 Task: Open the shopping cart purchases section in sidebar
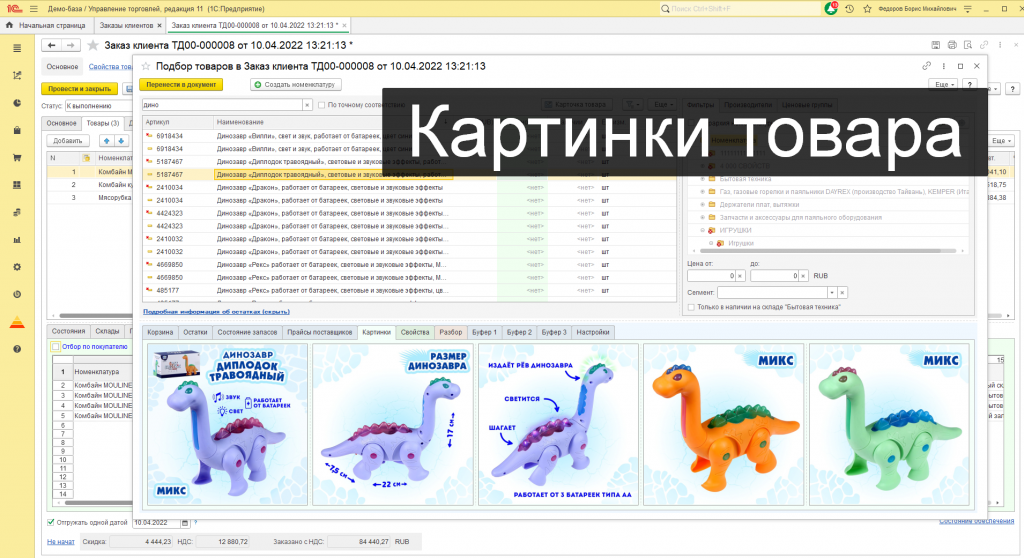(x=17, y=157)
